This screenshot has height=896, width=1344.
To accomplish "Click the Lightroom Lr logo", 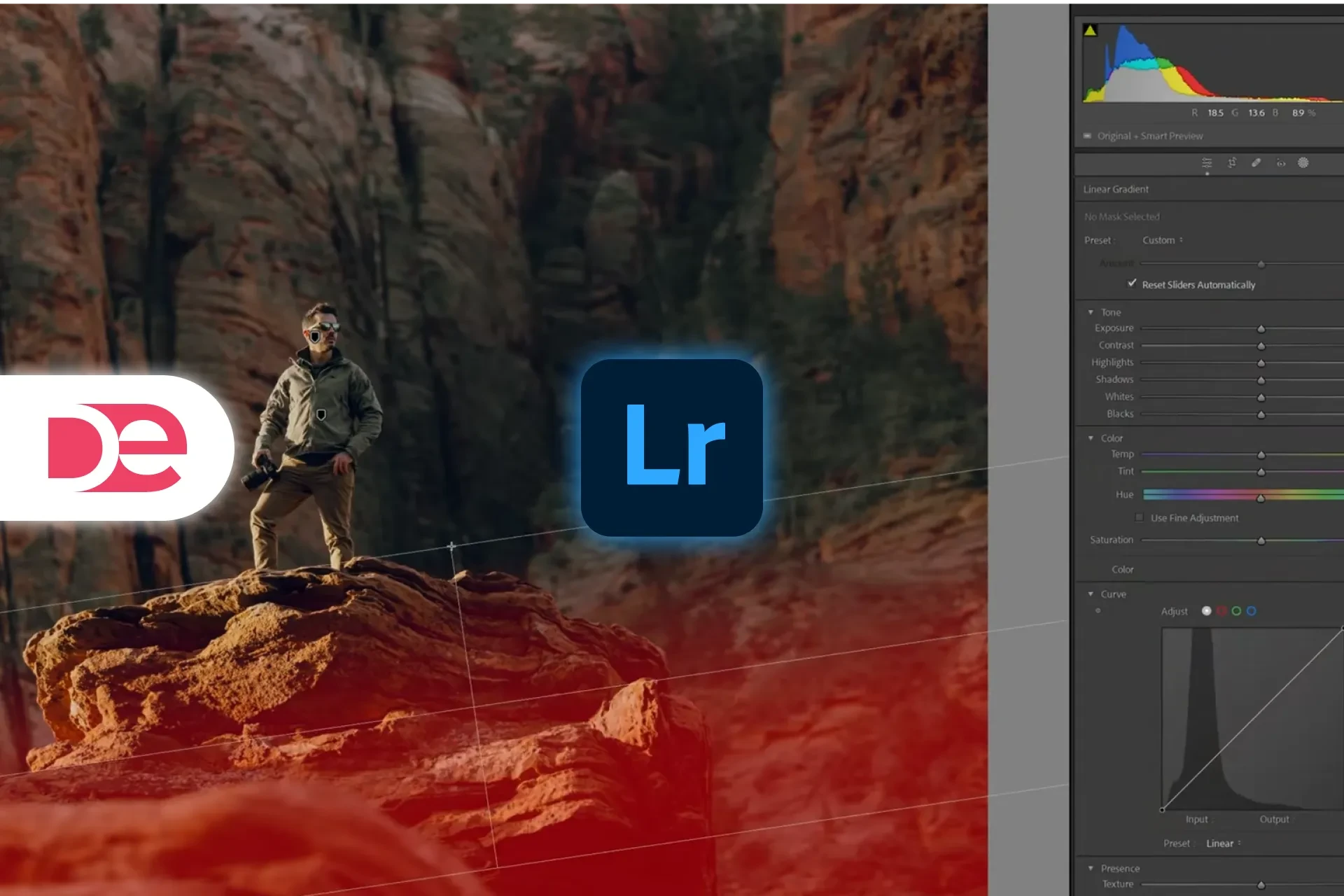I will click(x=672, y=447).
